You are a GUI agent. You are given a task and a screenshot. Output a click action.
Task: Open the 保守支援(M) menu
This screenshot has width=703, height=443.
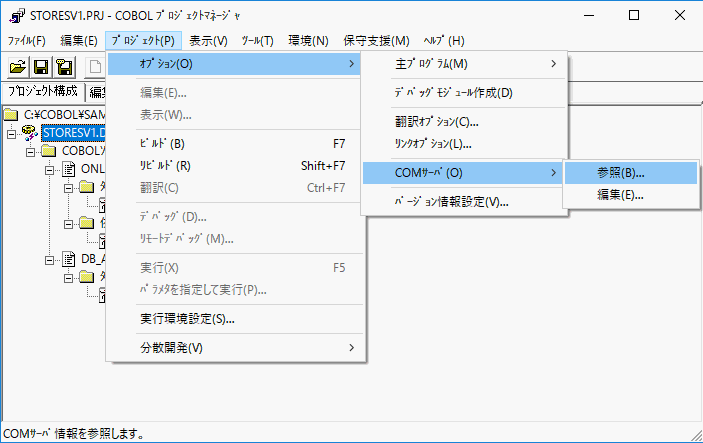click(x=376, y=41)
